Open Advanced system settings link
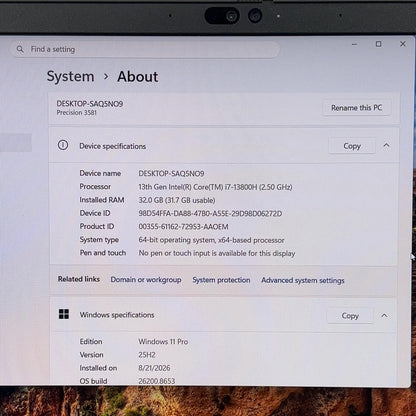416x416 pixels. pos(303,280)
